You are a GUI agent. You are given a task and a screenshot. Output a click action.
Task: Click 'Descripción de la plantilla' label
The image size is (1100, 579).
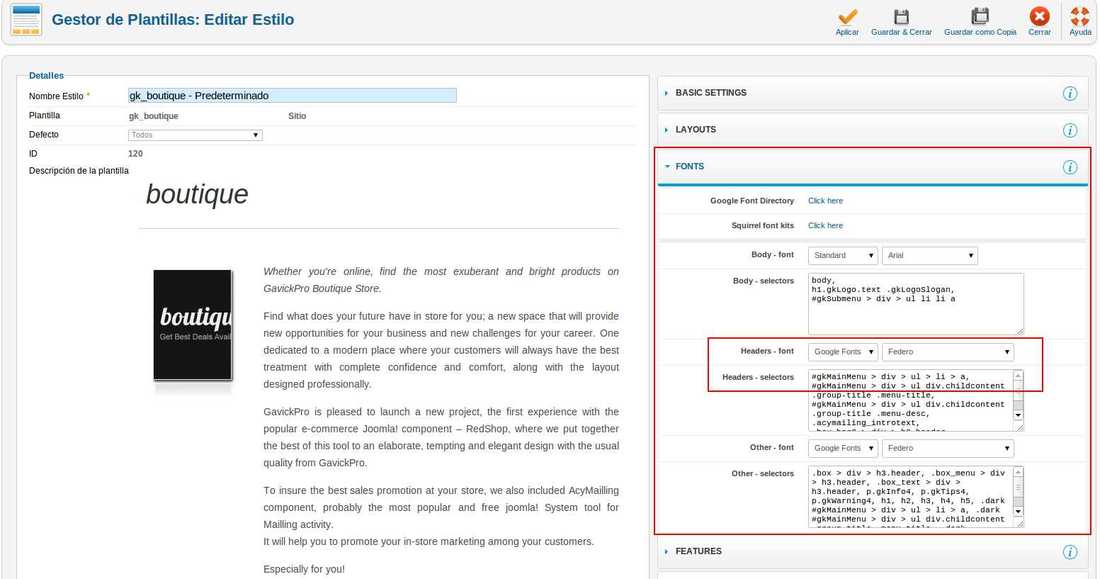click(x=79, y=171)
